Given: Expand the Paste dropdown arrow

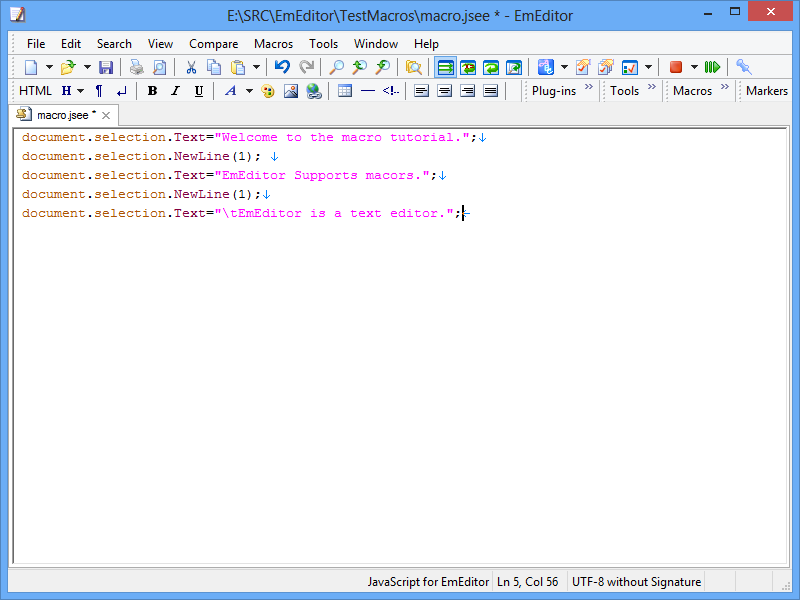Looking at the screenshot, I should (256, 67).
